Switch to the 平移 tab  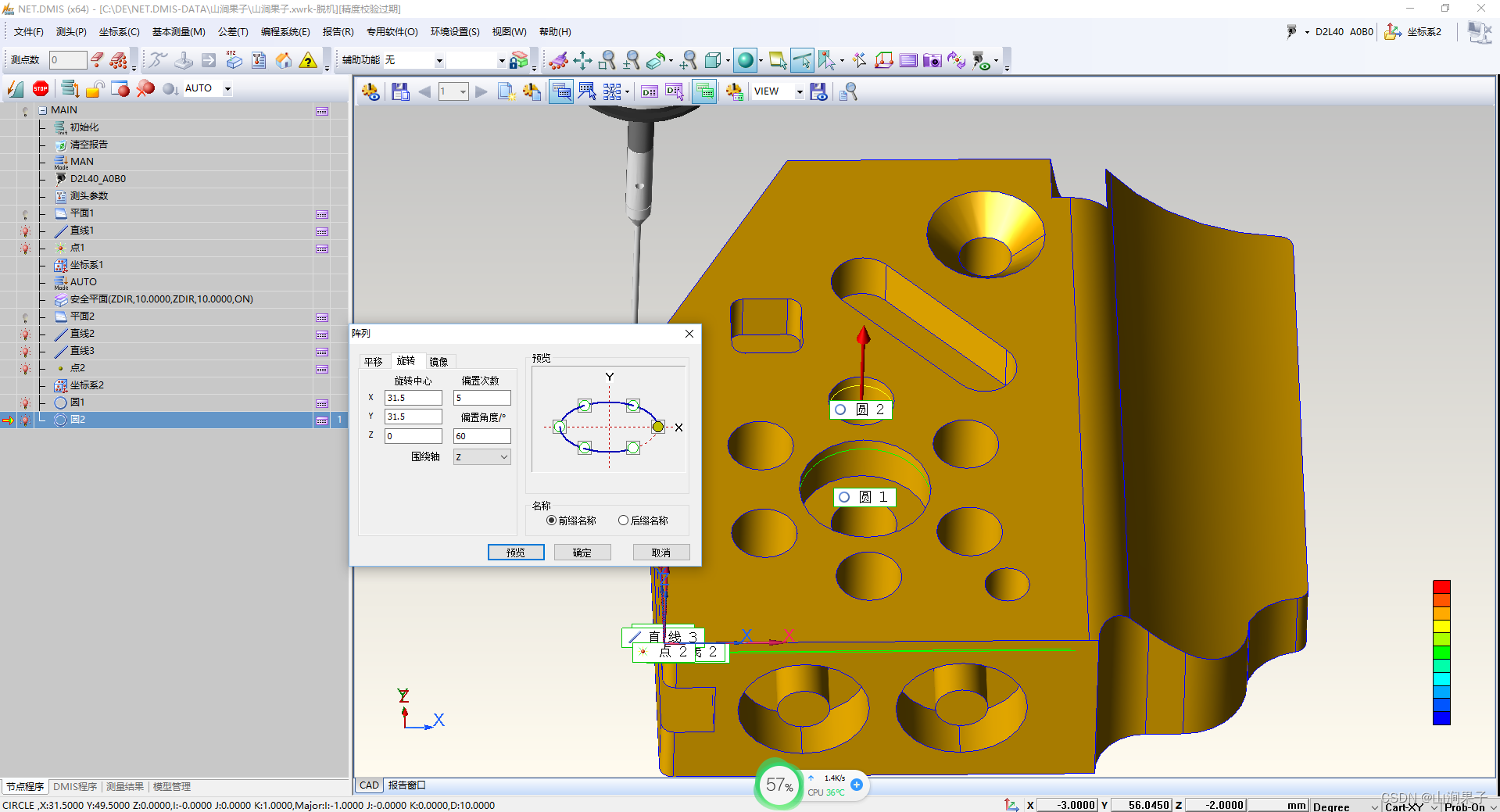pos(374,362)
